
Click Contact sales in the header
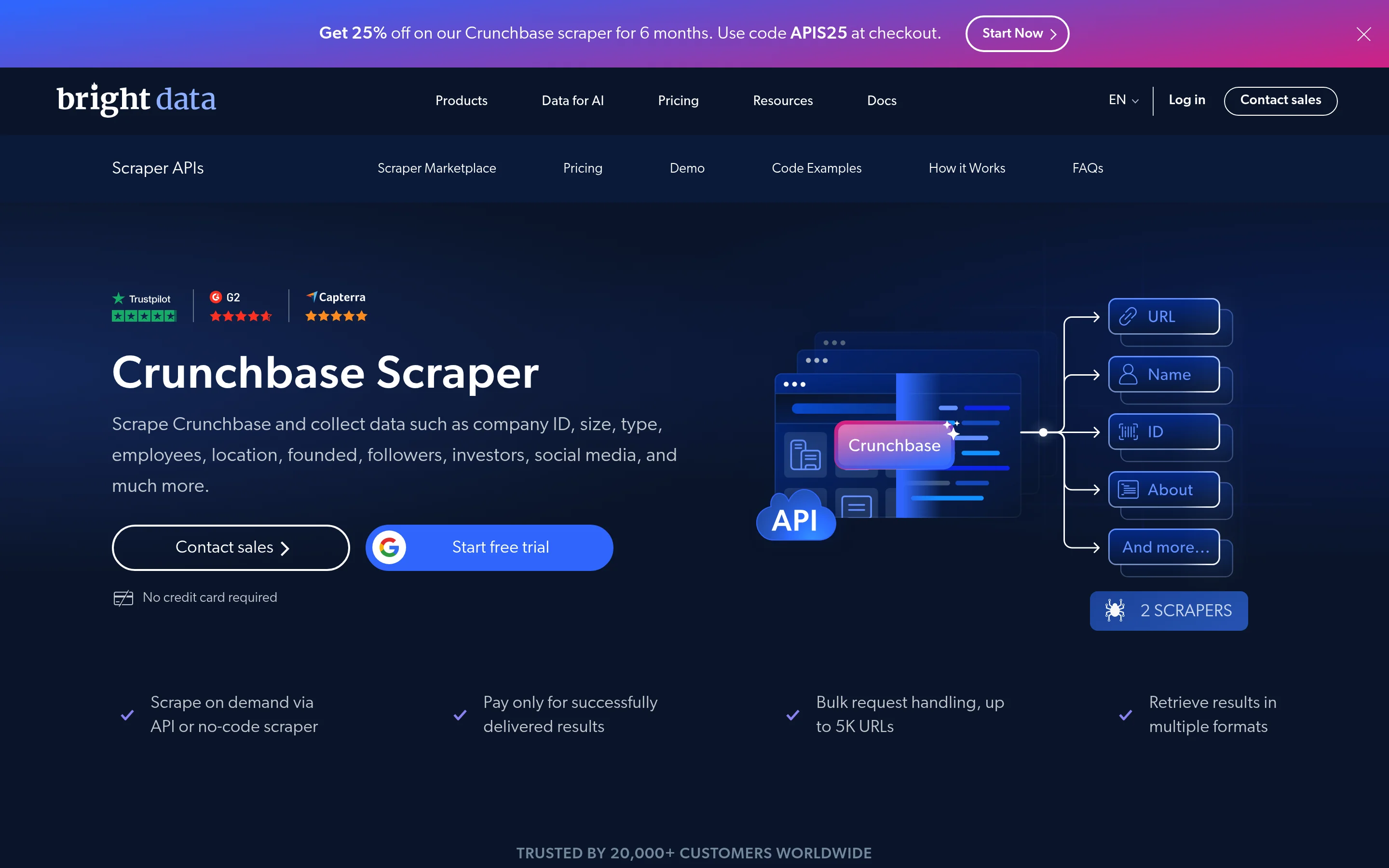tap(1280, 100)
